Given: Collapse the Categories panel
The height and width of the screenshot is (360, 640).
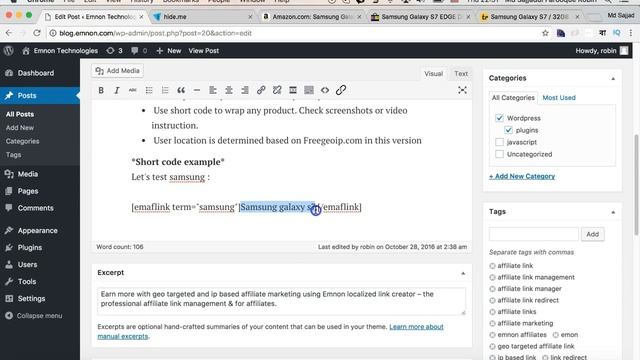Looking at the screenshot, I should click(x=613, y=78).
